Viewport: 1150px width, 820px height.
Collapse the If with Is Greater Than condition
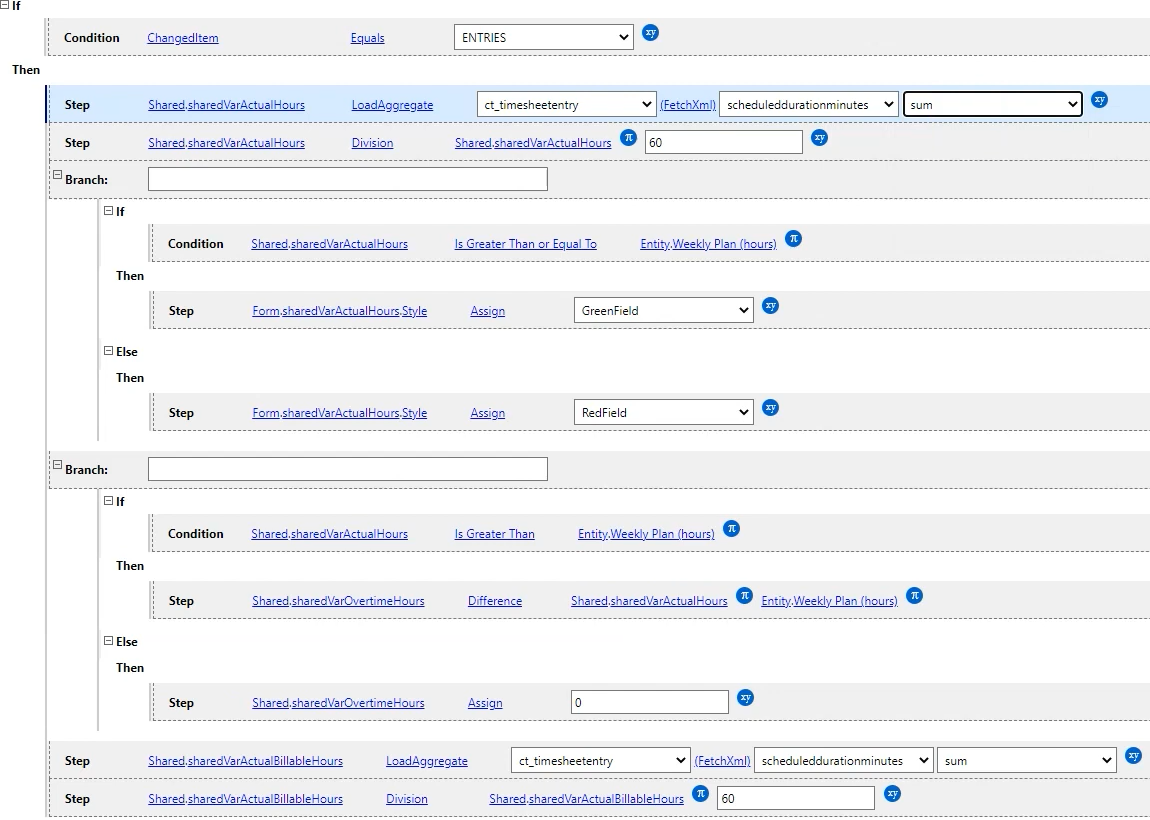[109, 500]
